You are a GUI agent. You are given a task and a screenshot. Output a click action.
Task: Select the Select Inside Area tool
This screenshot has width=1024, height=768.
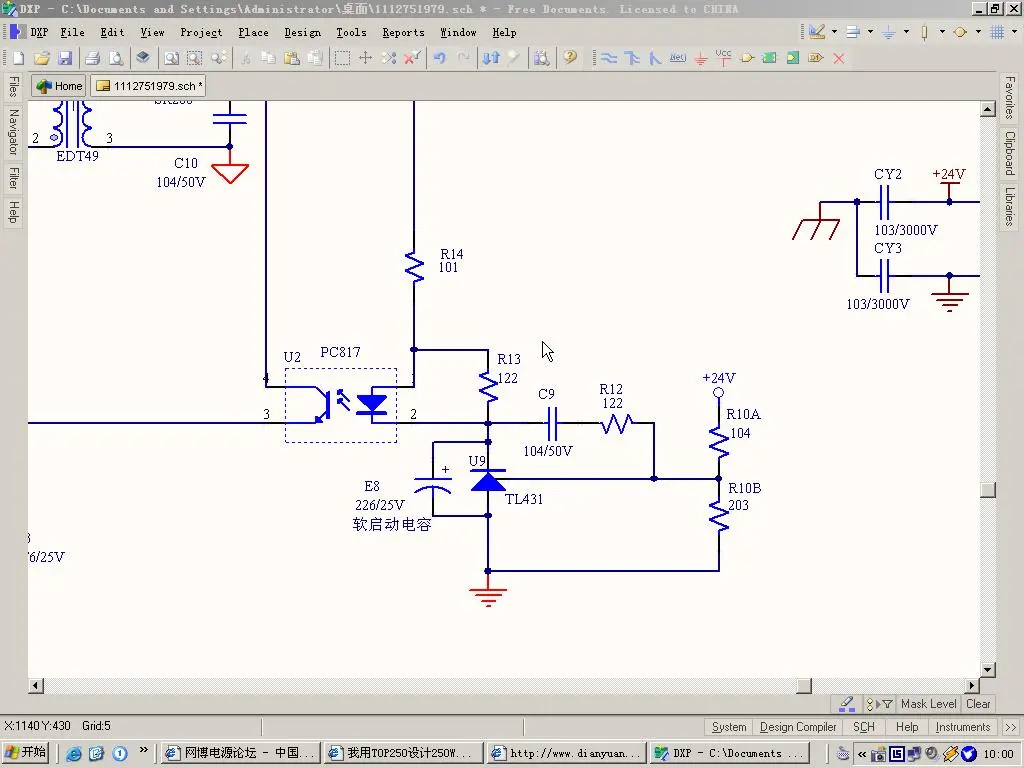click(342, 58)
